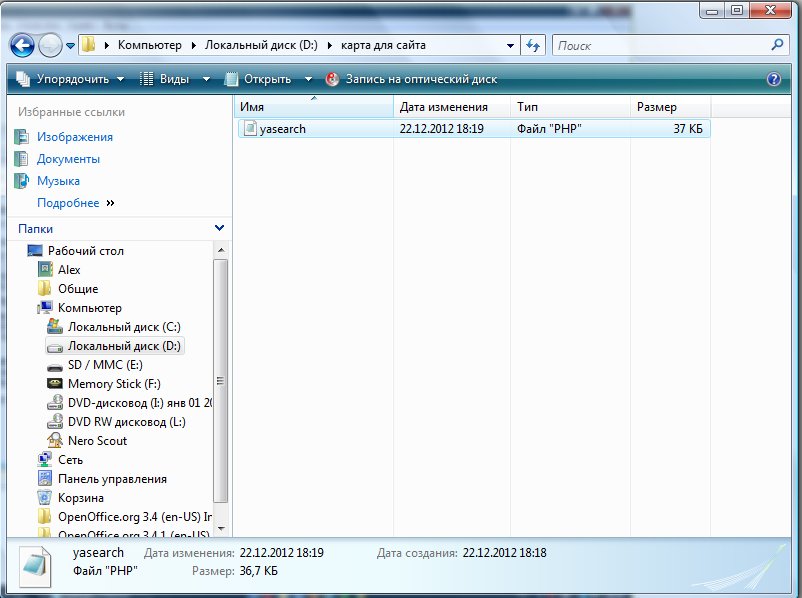Select SD / MMC (E:) drive
Image resolution: width=802 pixels, height=598 pixels.
pyautogui.click(x=105, y=365)
